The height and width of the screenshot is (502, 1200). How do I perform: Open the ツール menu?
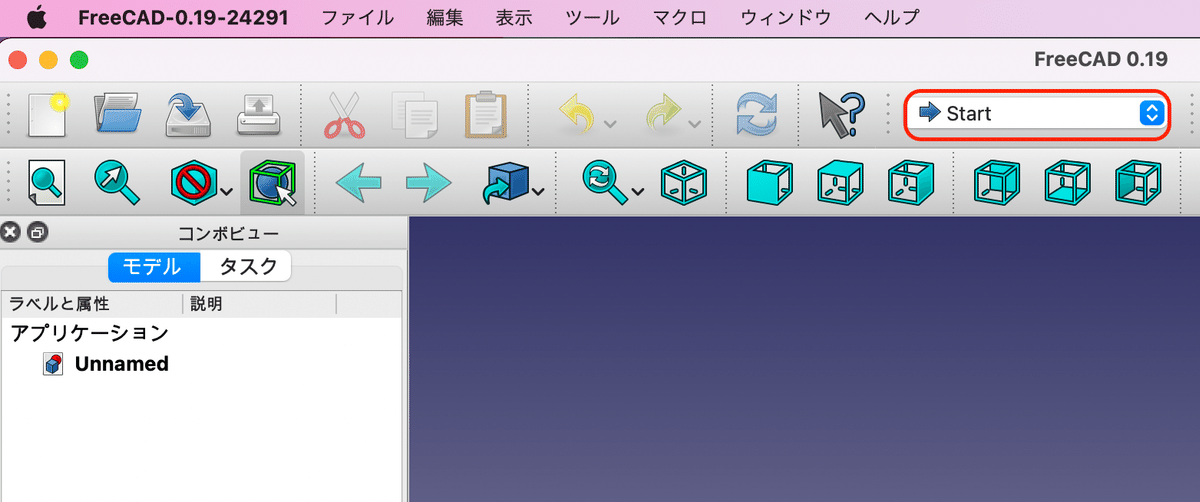tap(592, 17)
